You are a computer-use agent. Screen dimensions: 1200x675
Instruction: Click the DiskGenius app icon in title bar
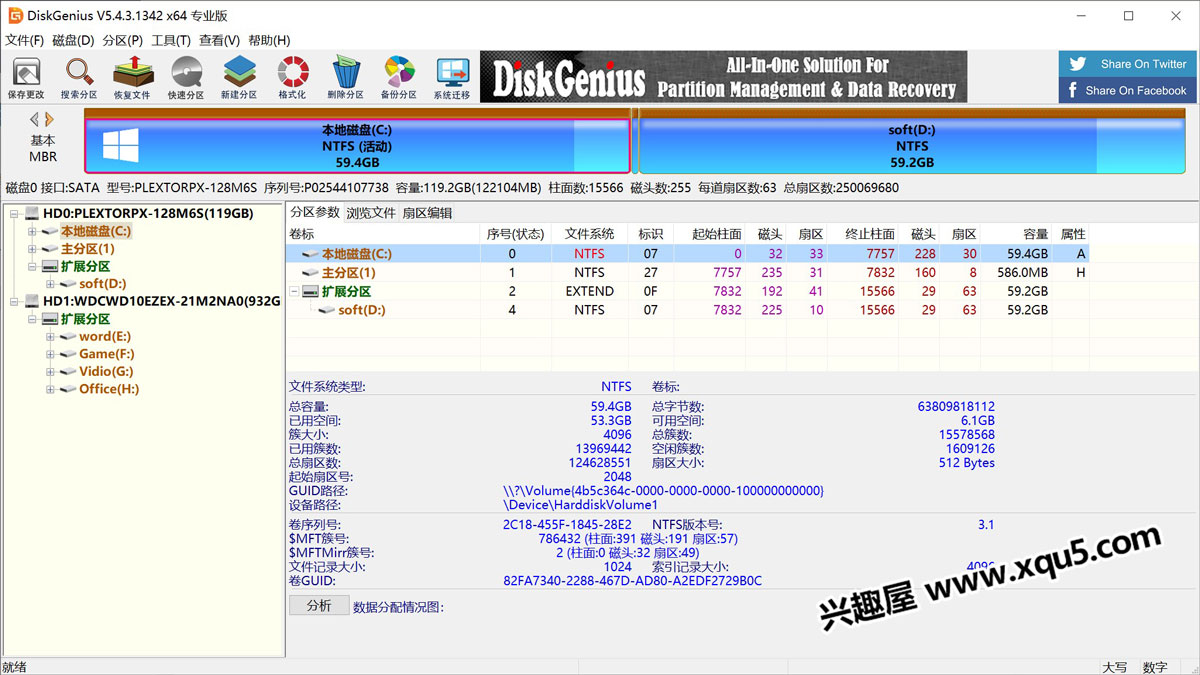pyautogui.click(x=16, y=15)
